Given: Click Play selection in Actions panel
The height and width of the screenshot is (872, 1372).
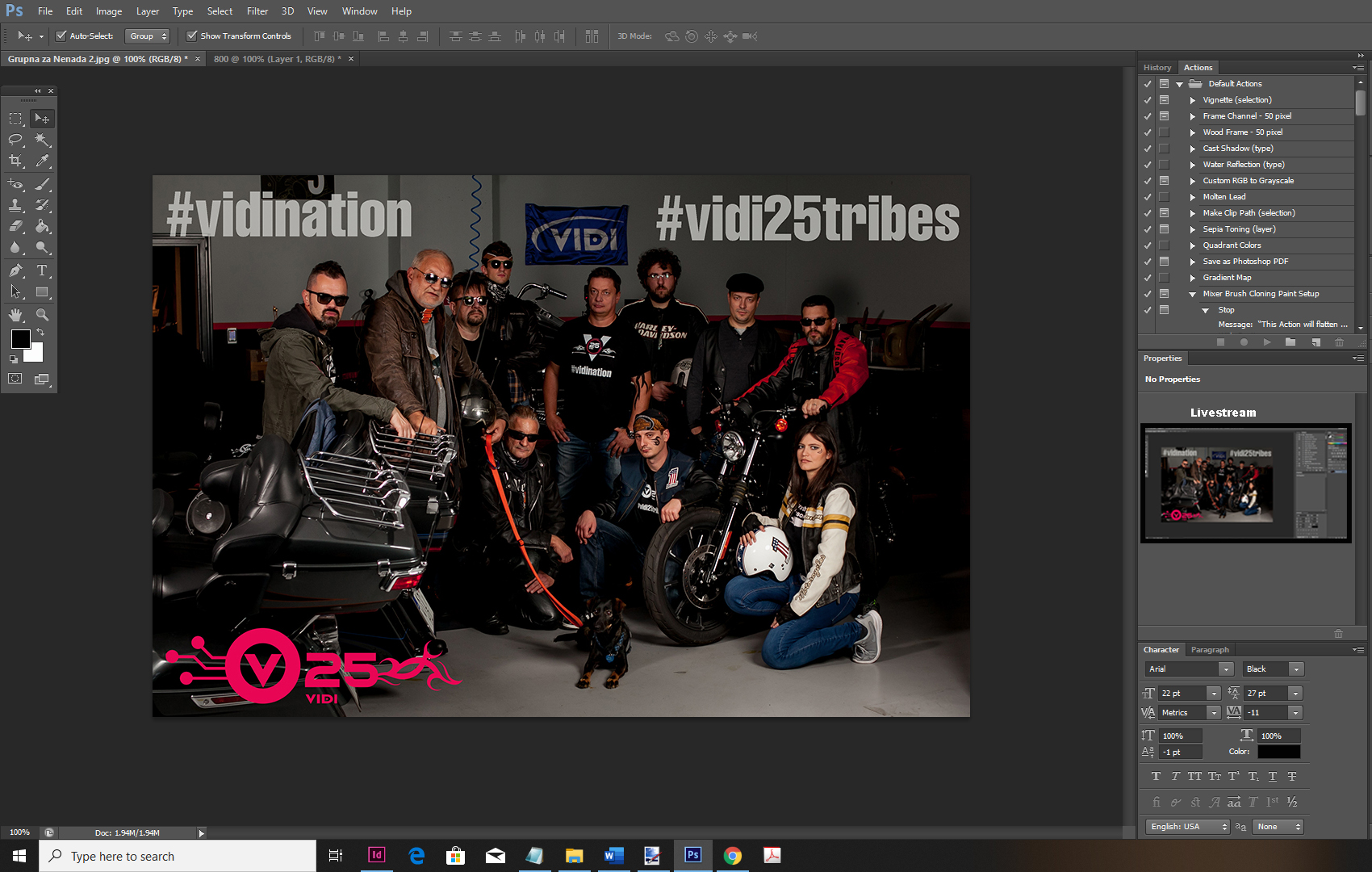Looking at the screenshot, I should coord(1267,342).
